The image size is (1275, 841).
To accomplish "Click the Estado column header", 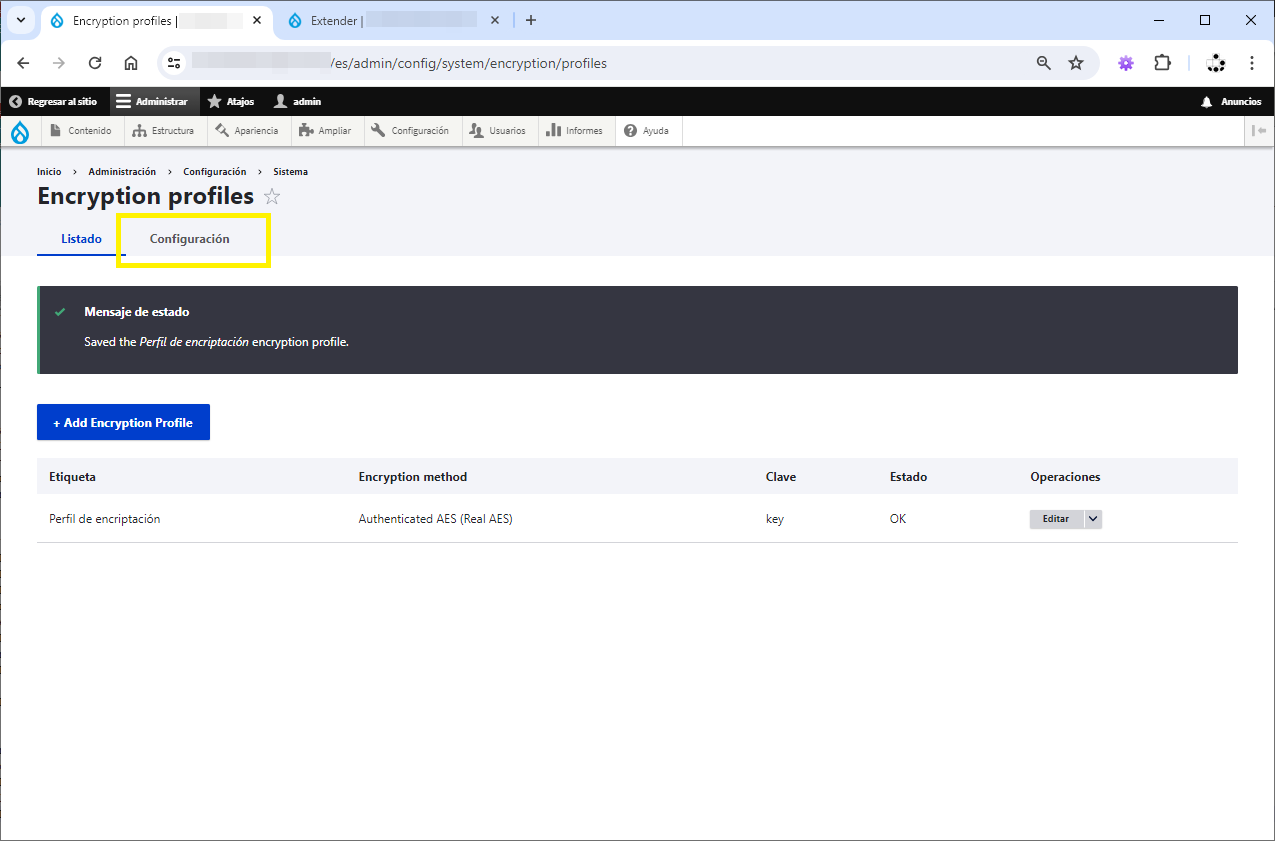I will (908, 477).
